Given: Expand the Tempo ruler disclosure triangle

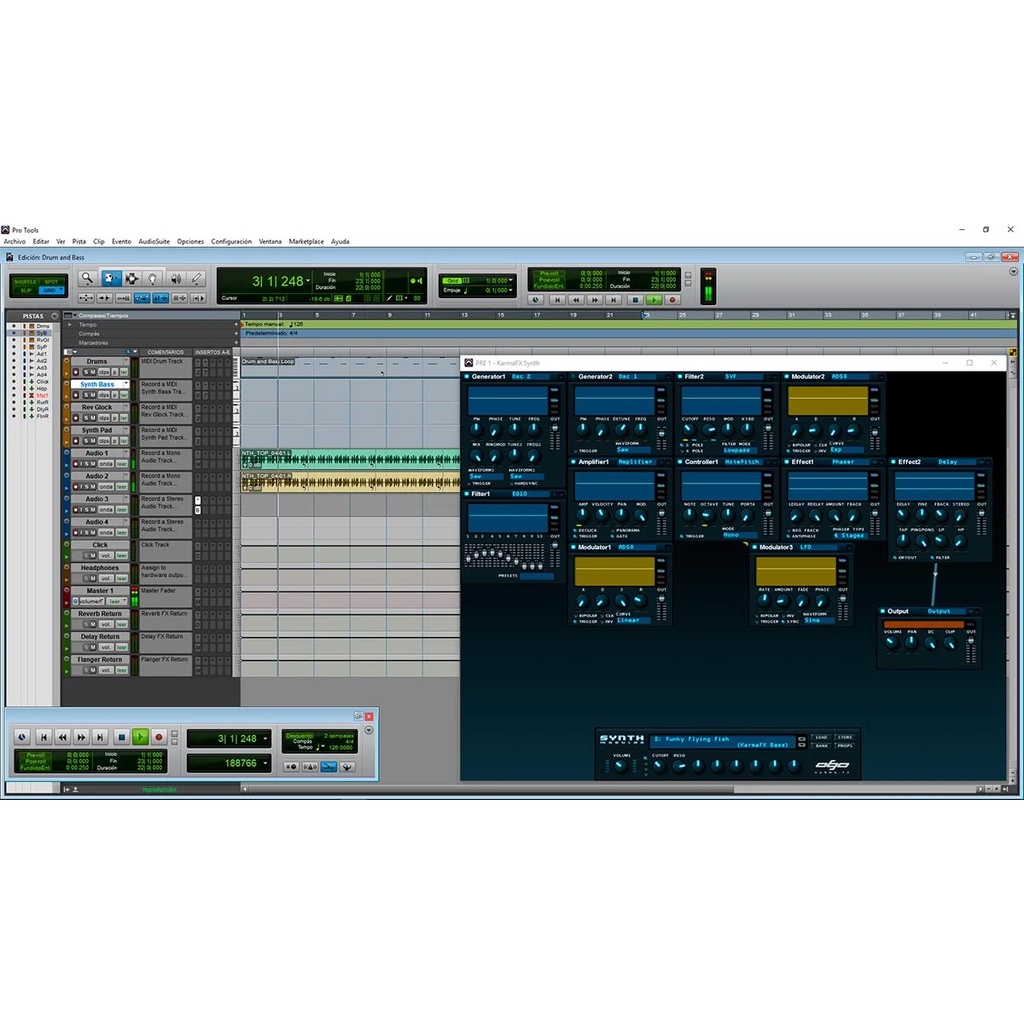Looking at the screenshot, I should (x=70, y=325).
